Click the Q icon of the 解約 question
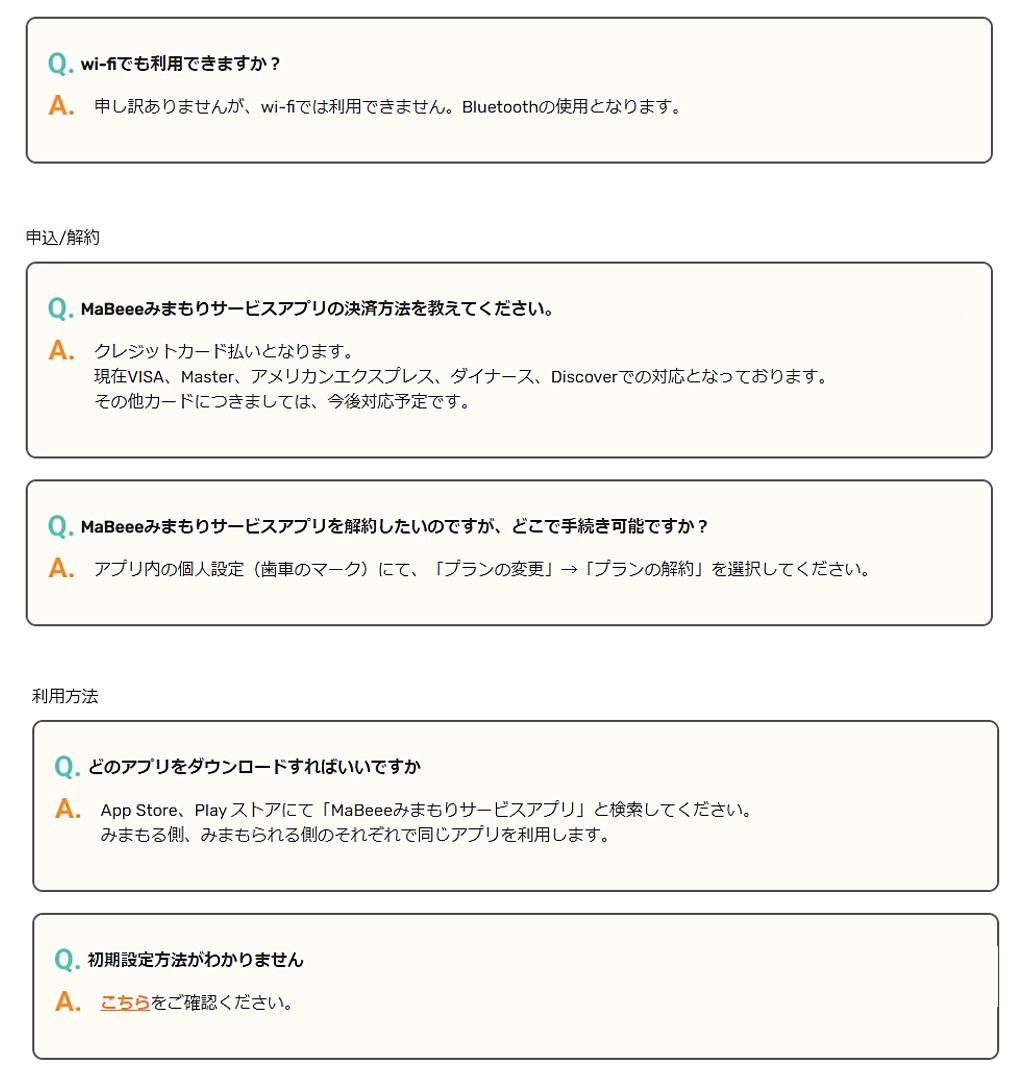 pos(60,527)
